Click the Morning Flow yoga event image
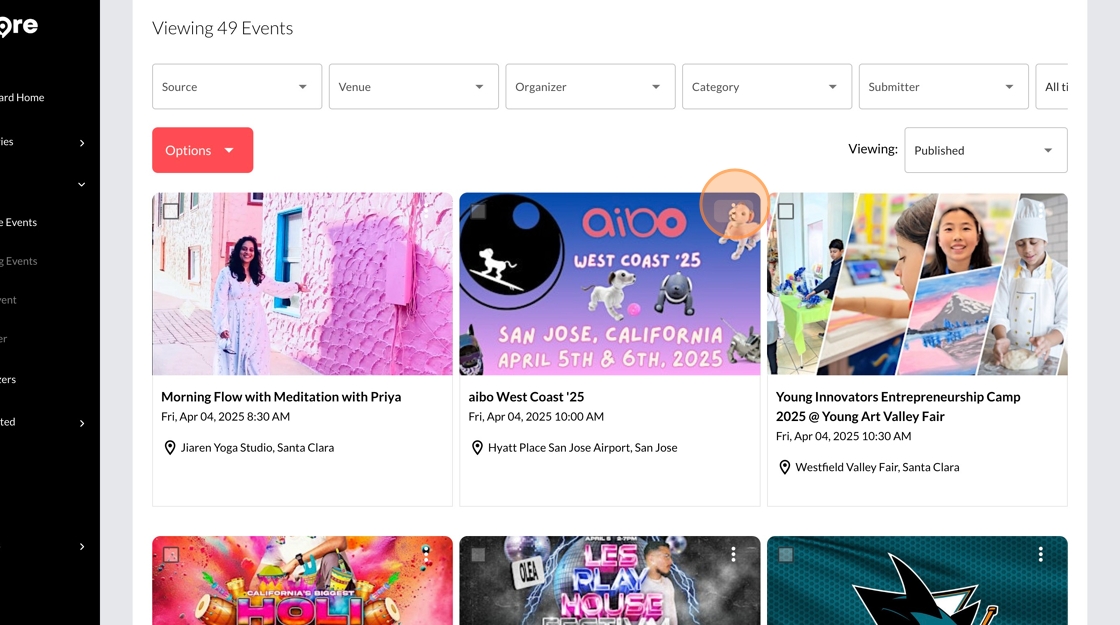 click(302, 284)
